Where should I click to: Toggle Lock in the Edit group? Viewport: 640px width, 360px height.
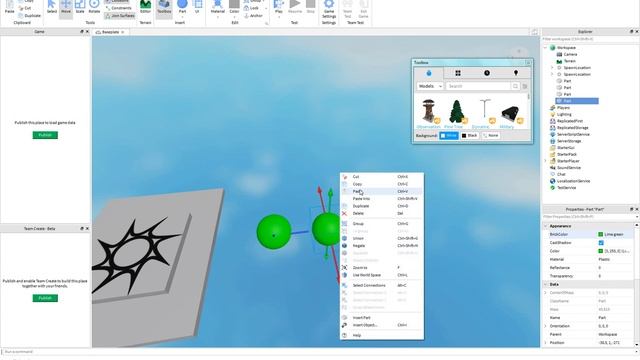[x=251, y=8]
